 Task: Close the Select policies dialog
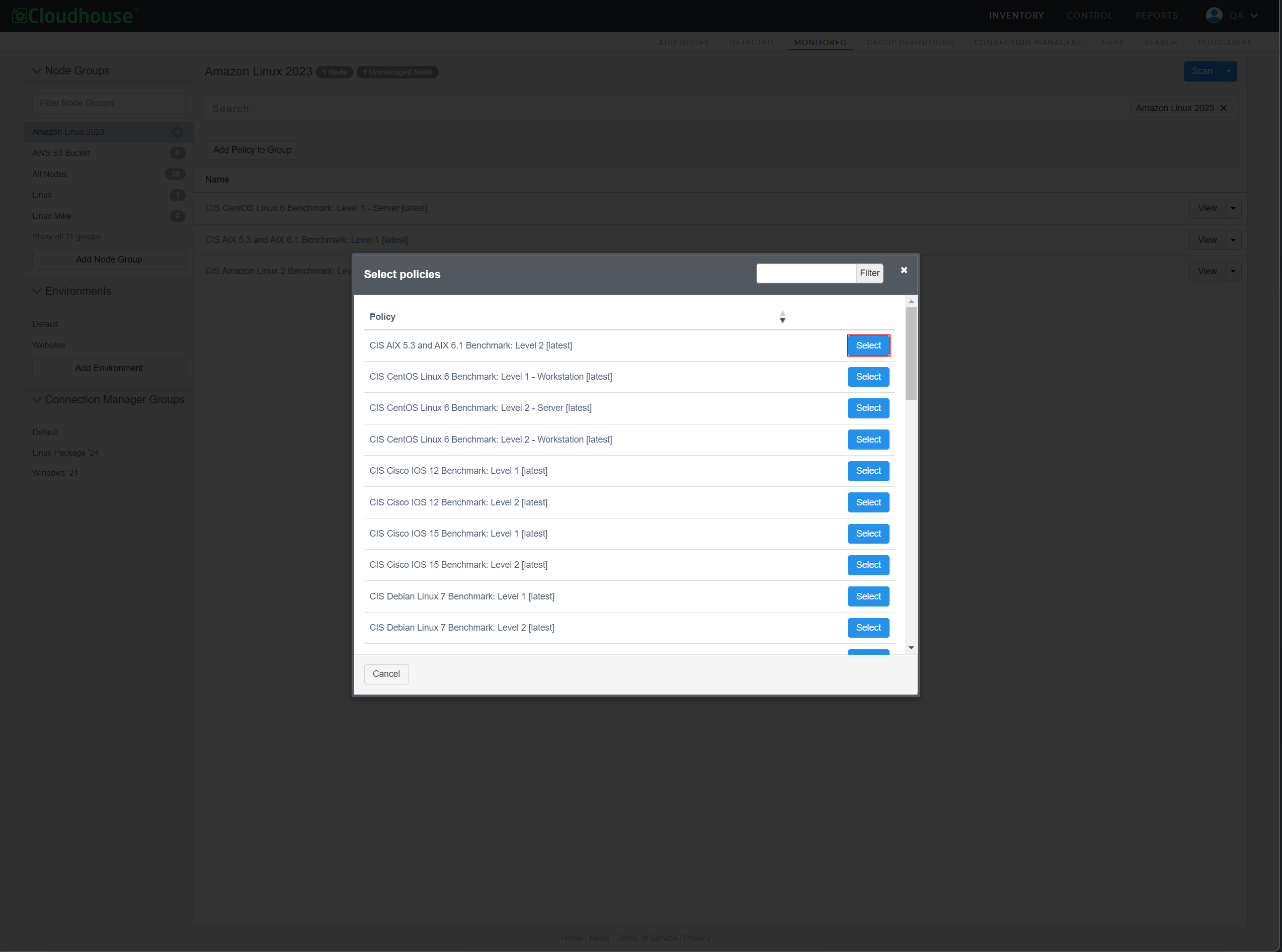903,270
